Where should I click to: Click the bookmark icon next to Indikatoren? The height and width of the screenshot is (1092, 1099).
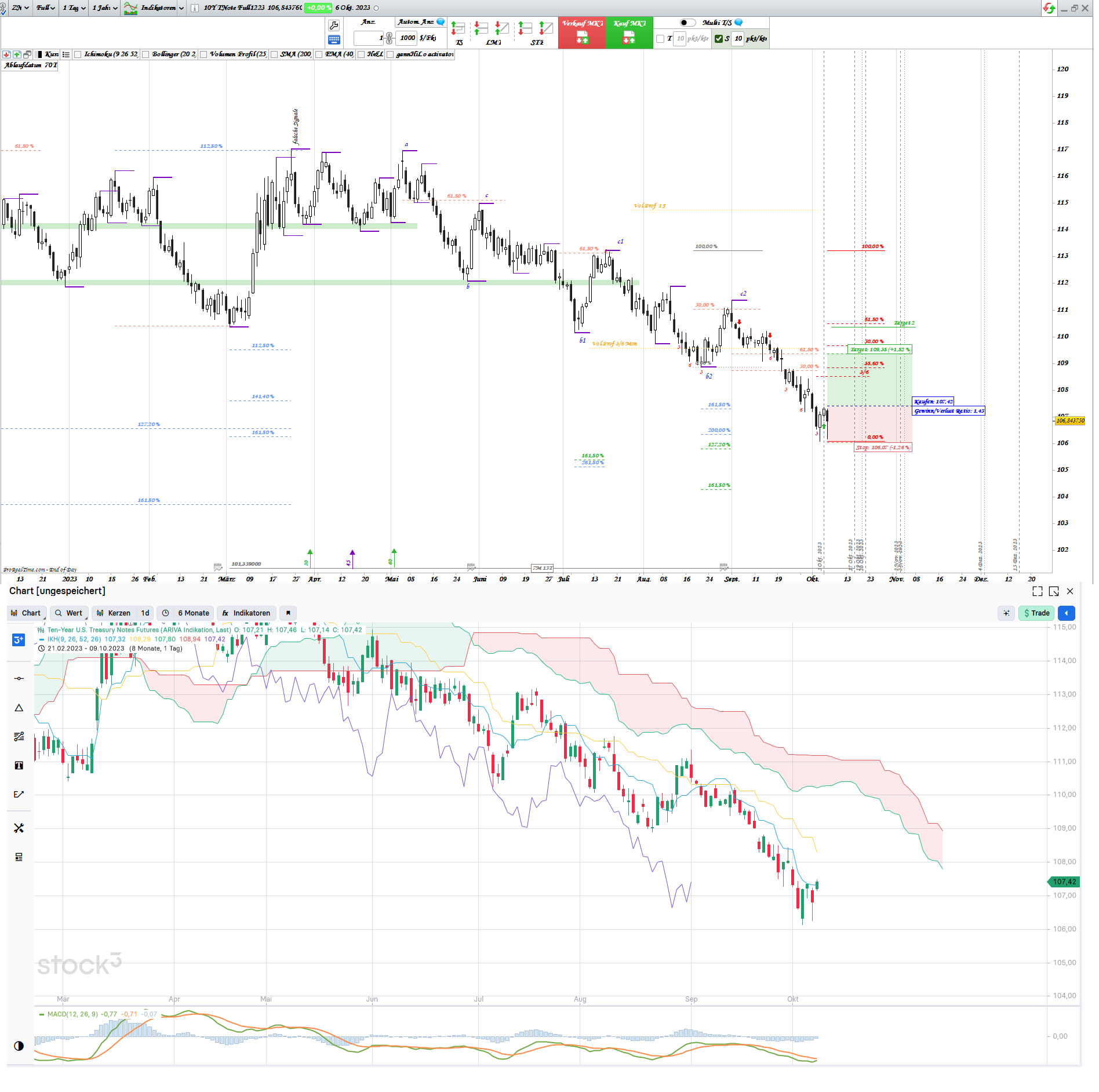click(288, 613)
